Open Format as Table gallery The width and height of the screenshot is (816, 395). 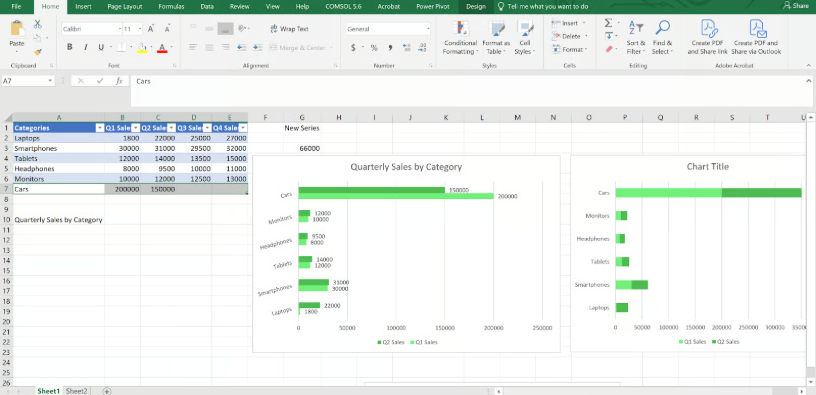coord(496,38)
